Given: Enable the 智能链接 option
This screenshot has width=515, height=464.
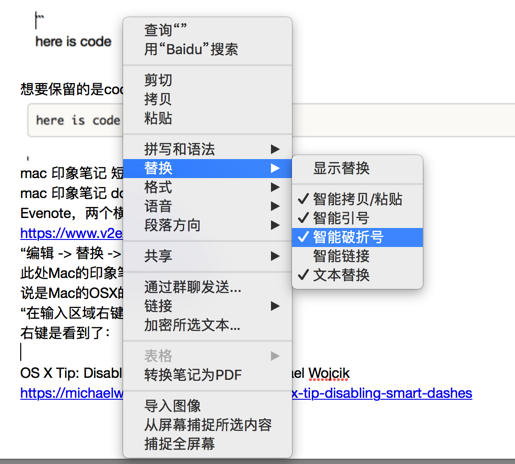Looking at the screenshot, I should (x=357, y=256).
